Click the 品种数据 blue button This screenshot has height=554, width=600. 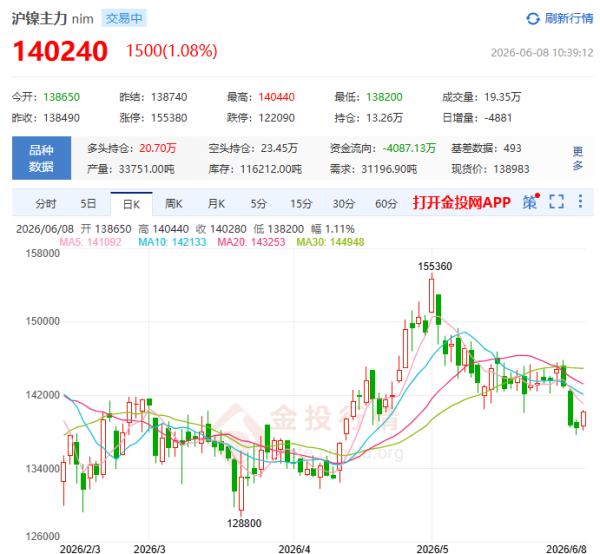pos(41,158)
